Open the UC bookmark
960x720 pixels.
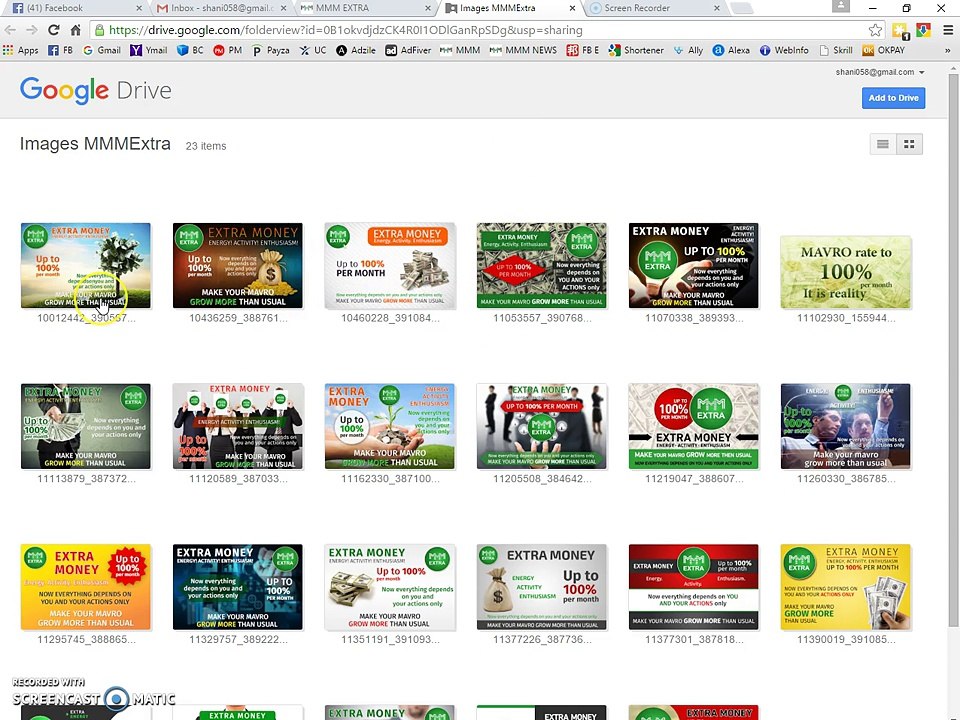click(x=313, y=50)
